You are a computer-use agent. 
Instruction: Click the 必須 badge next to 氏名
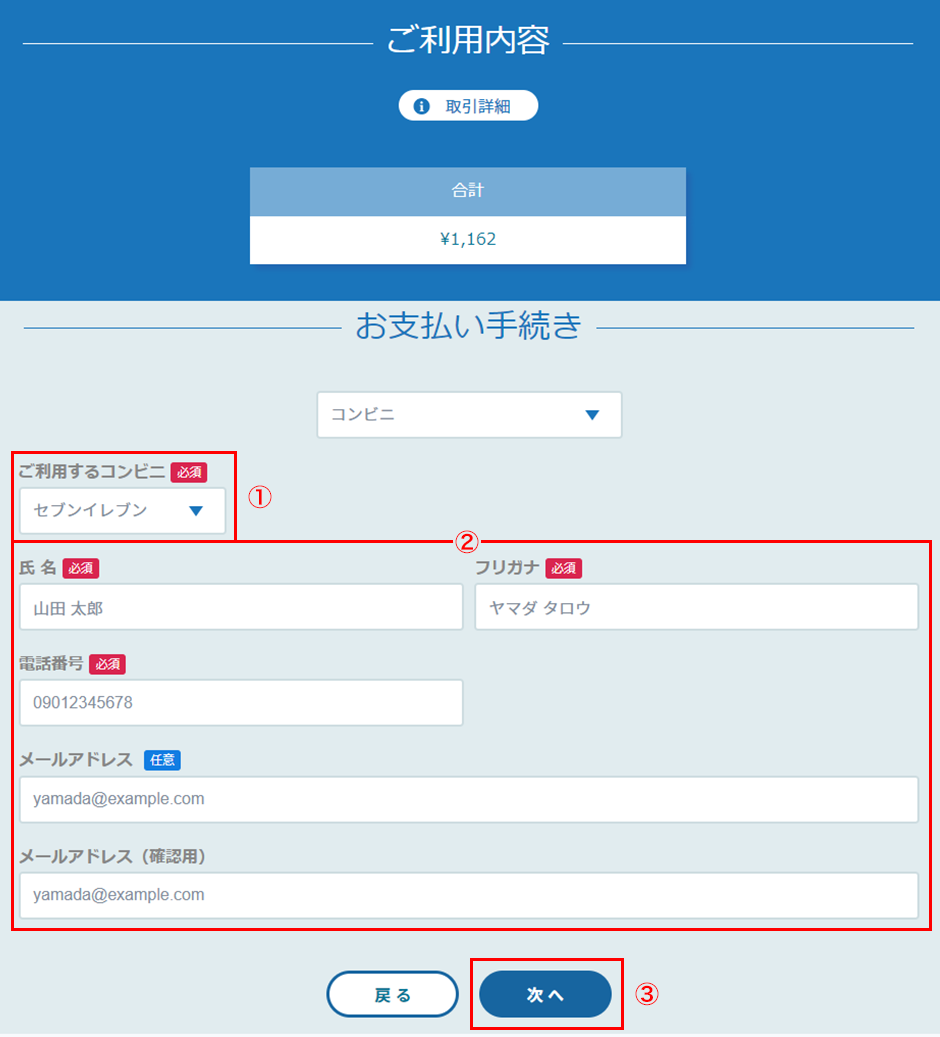(x=81, y=568)
